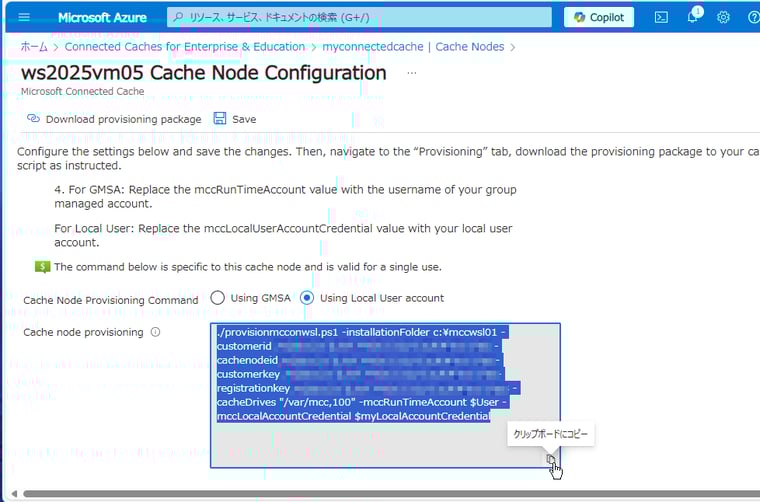
Task: Click the scrollbar left arrow
Action: (14, 494)
